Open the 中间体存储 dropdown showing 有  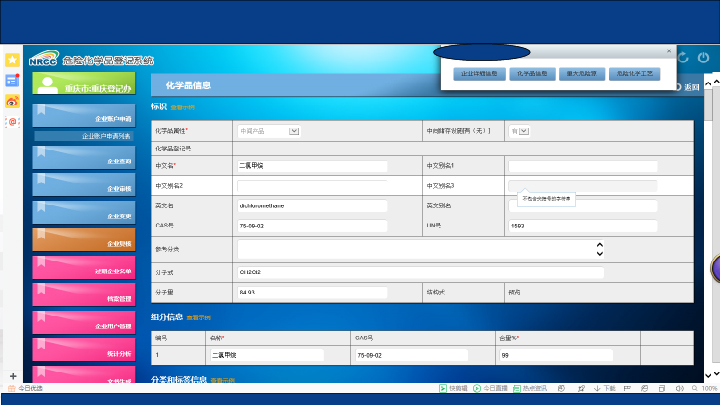pos(524,130)
